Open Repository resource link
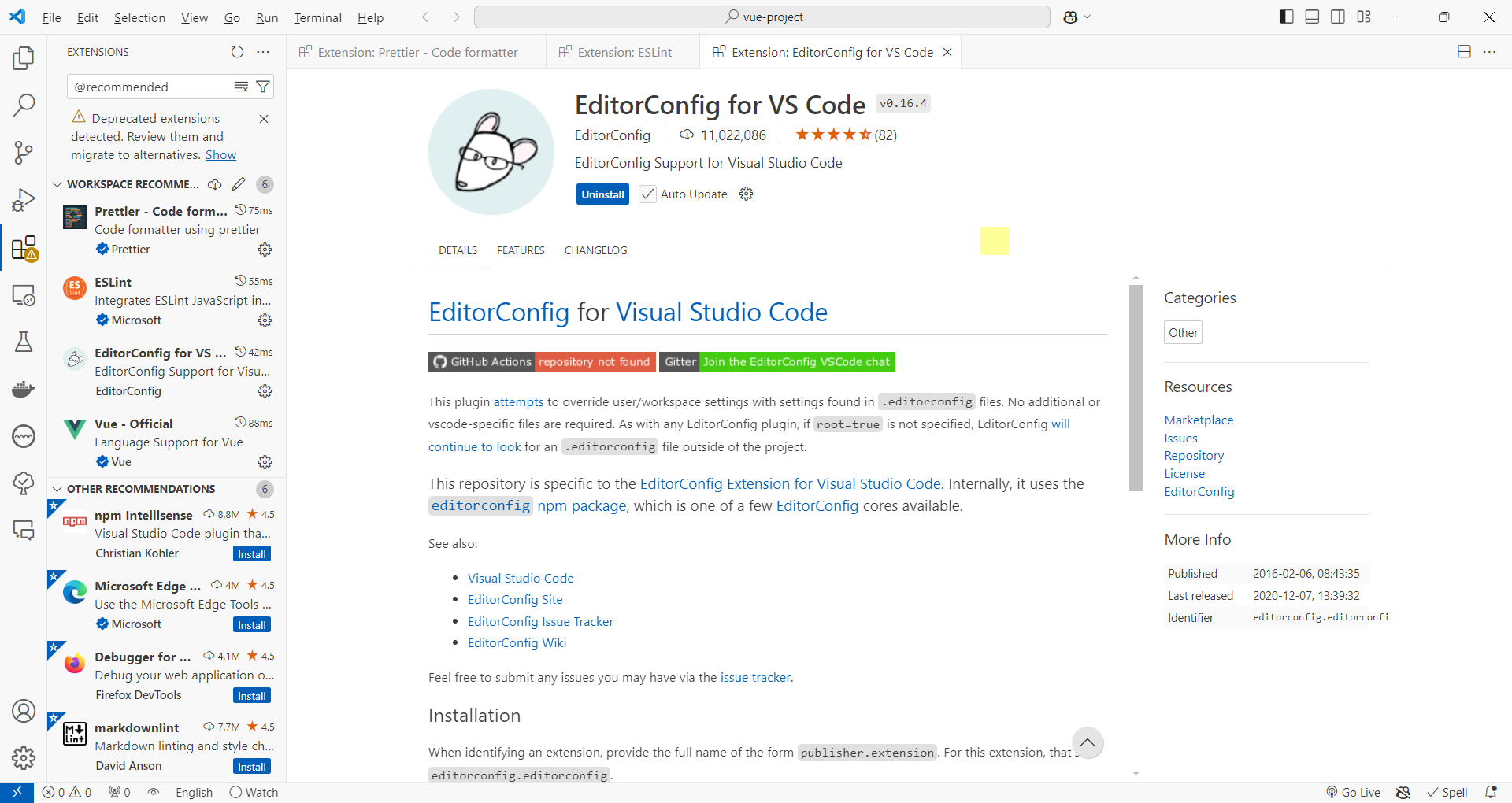Viewport: 1512px width, 803px height. [x=1194, y=456]
